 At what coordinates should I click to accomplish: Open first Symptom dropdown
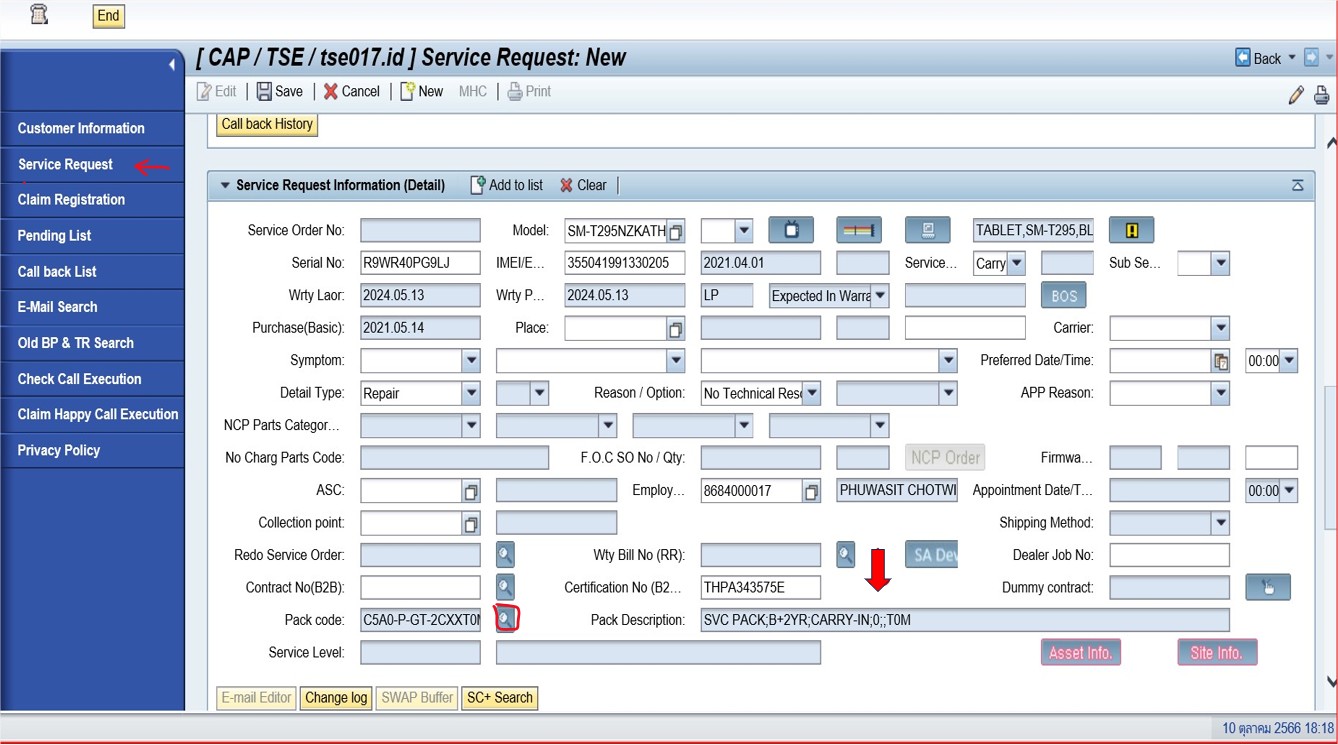tap(471, 360)
